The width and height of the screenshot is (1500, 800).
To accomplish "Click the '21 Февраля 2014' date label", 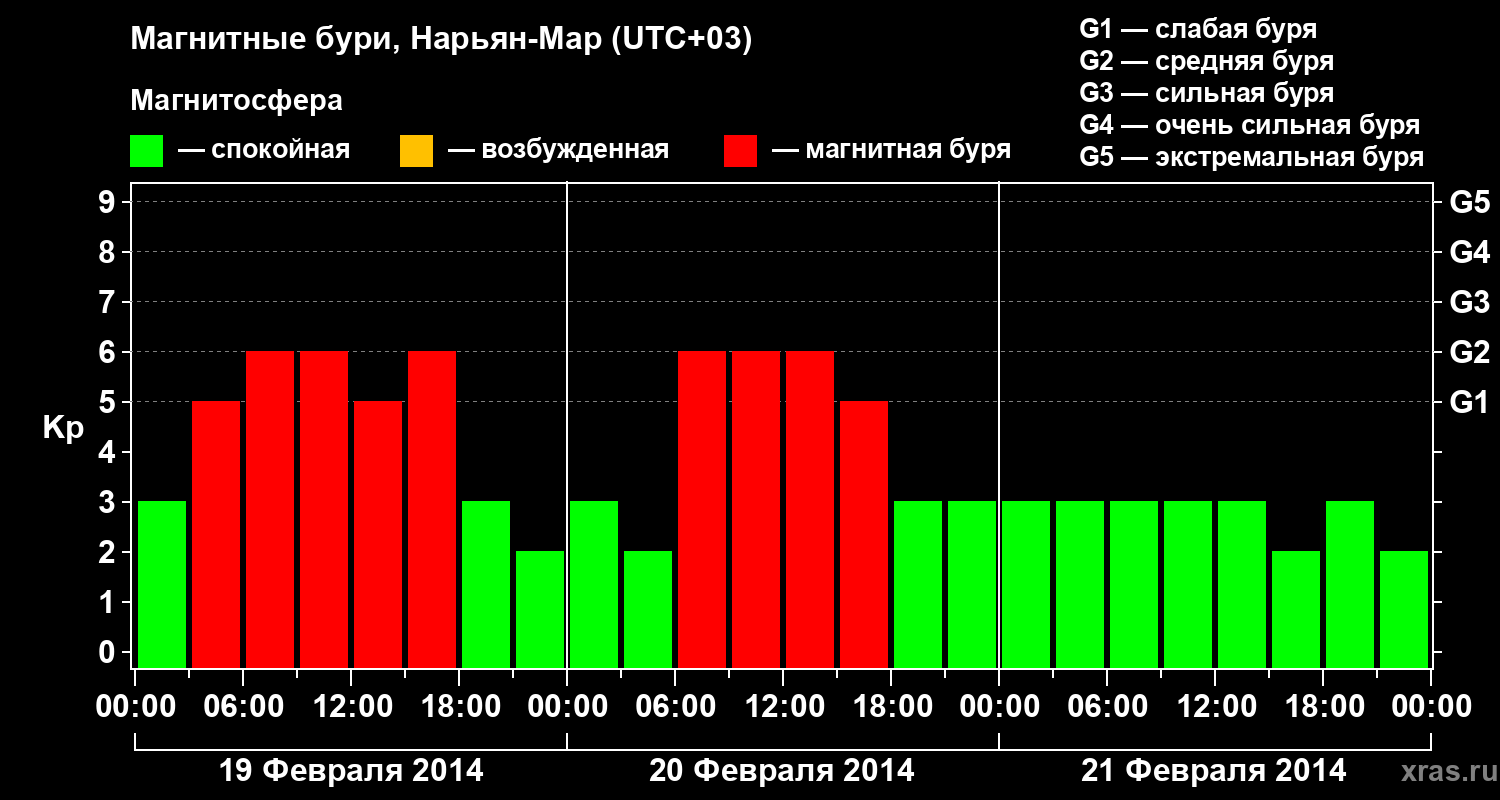I will click(x=1214, y=771).
